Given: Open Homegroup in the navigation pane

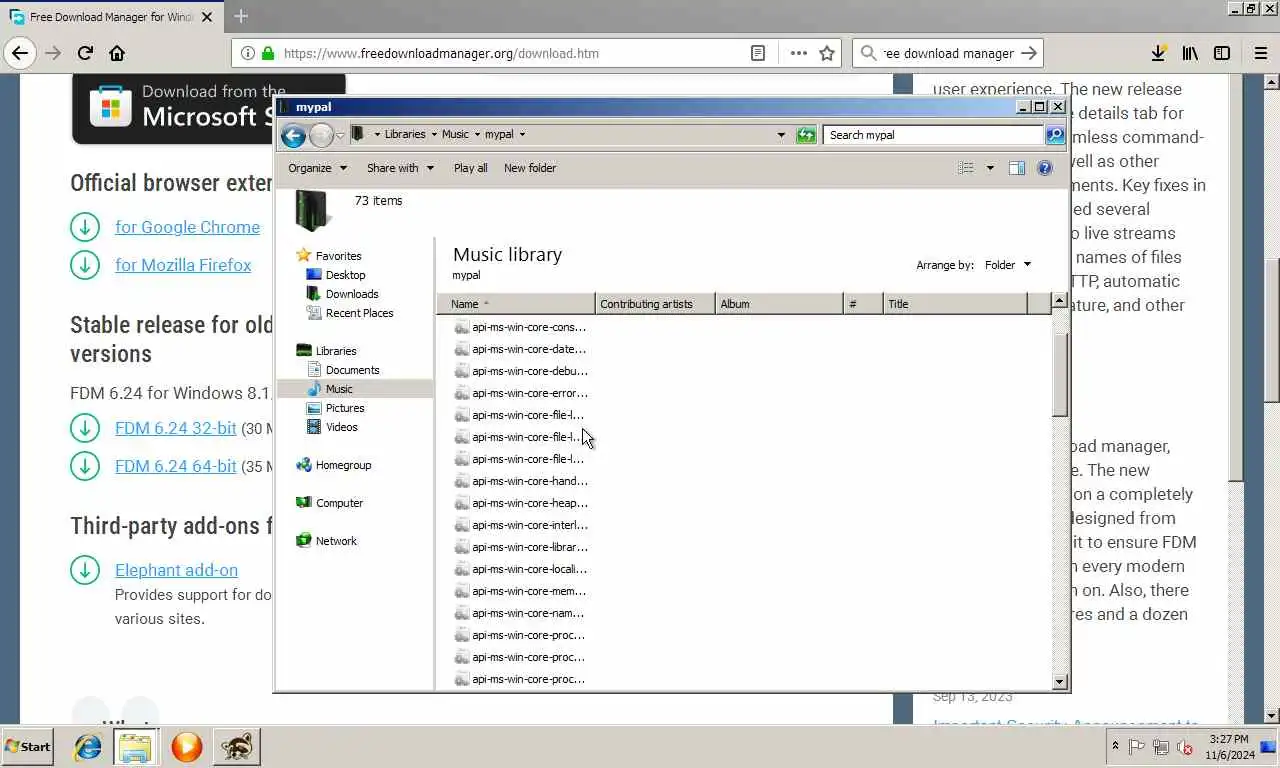Looking at the screenshot, I should pyautogui.click(x=343, y=465).
